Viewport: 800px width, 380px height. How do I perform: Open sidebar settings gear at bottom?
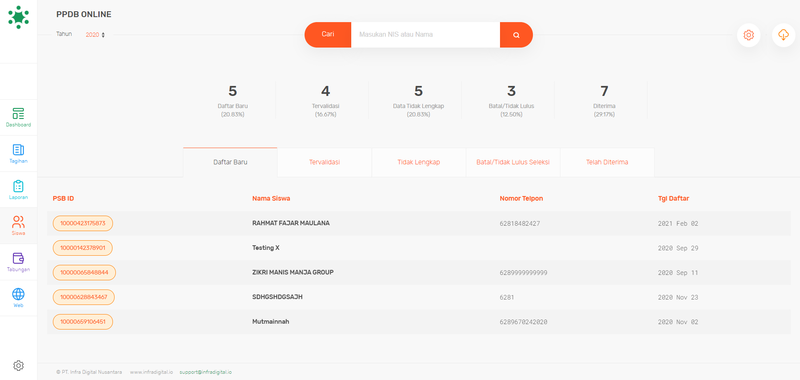[x=18, y=365]
